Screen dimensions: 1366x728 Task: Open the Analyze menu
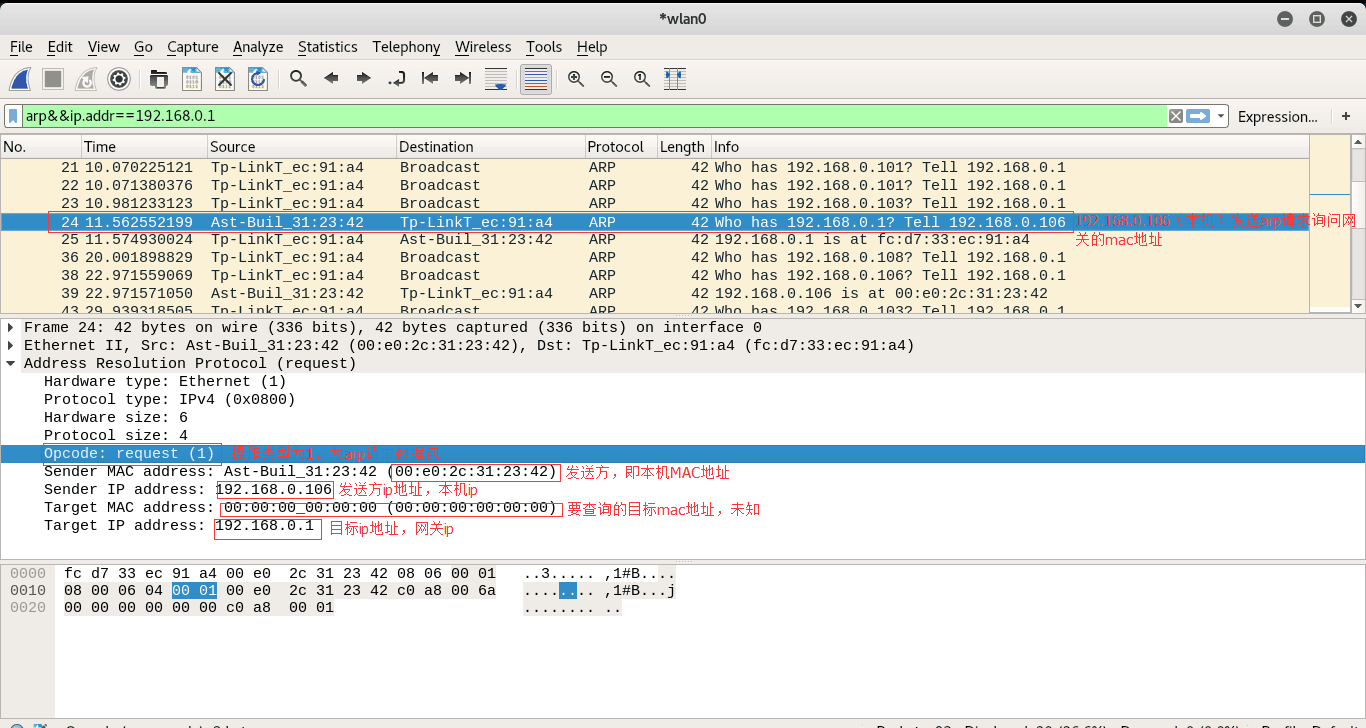click(258, 47)
